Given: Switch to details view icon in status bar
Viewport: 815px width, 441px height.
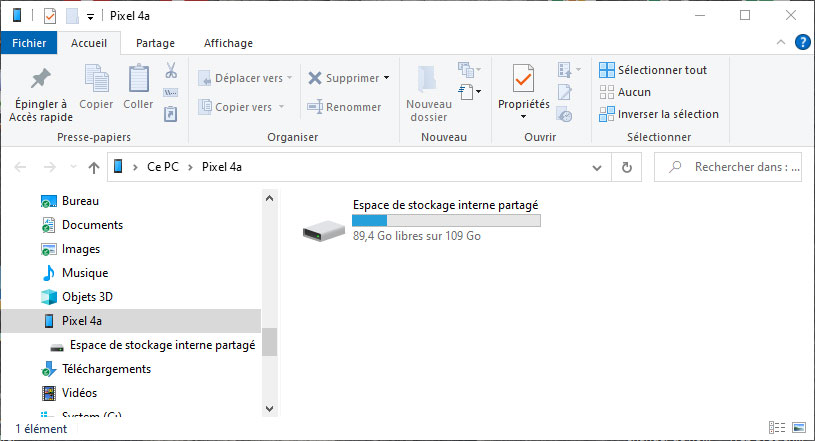Looking at the screenshot, I should [777, 427].
